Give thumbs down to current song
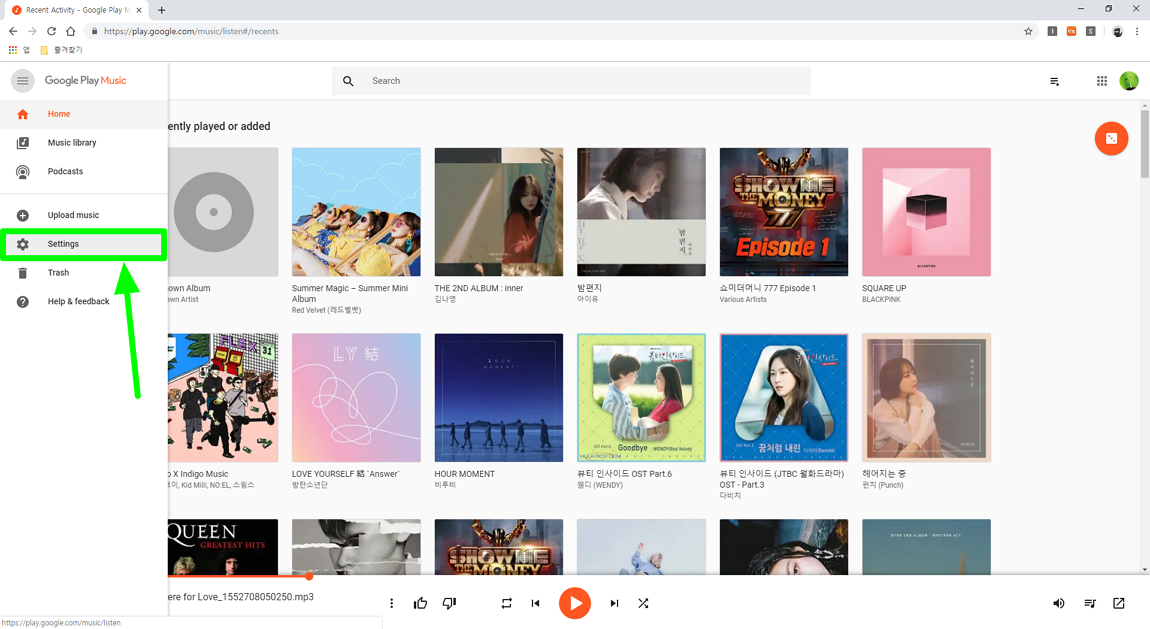The image size is (1150, 629). click(450, 603)
